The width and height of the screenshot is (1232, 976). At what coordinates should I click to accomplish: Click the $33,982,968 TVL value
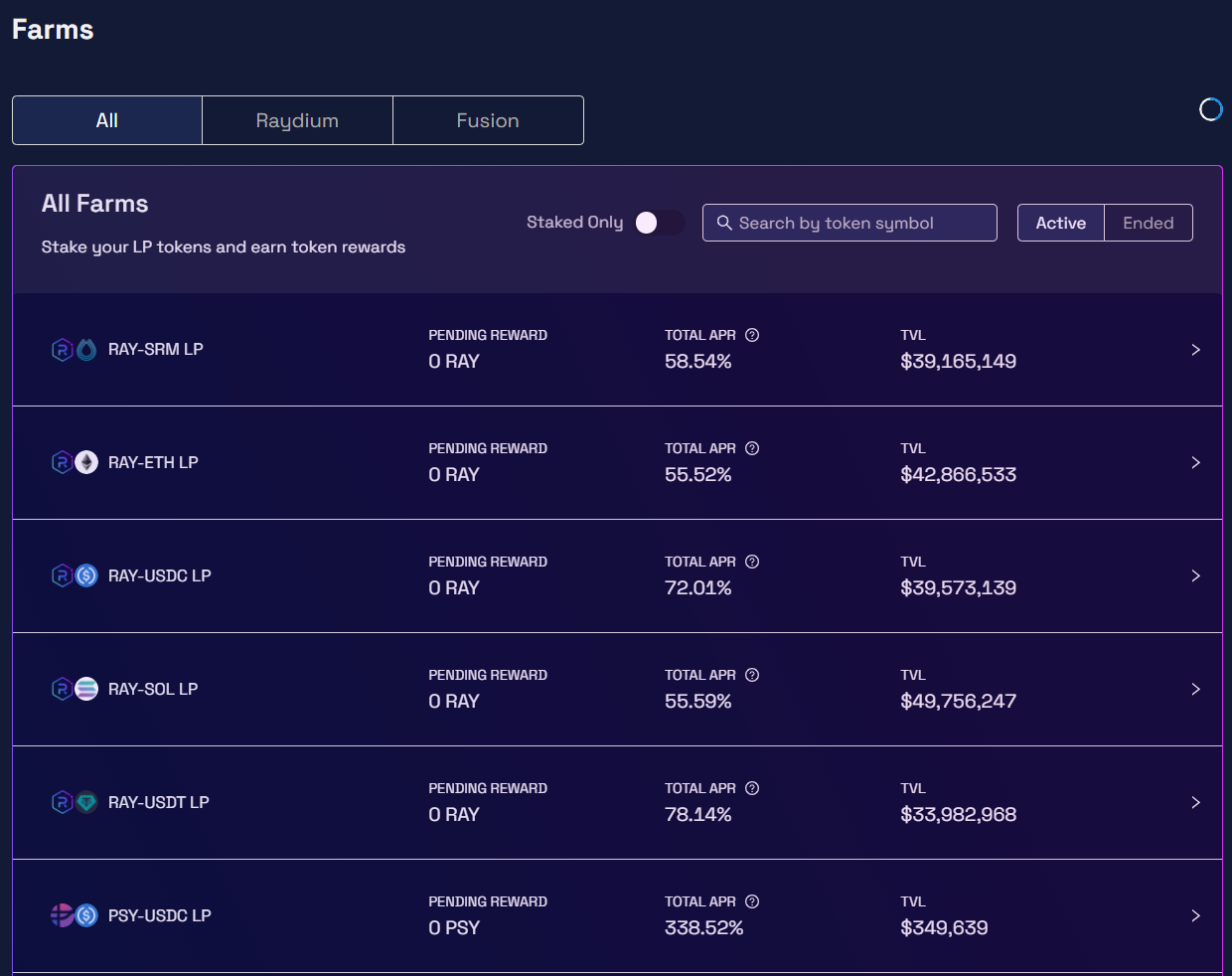(959, 815)
